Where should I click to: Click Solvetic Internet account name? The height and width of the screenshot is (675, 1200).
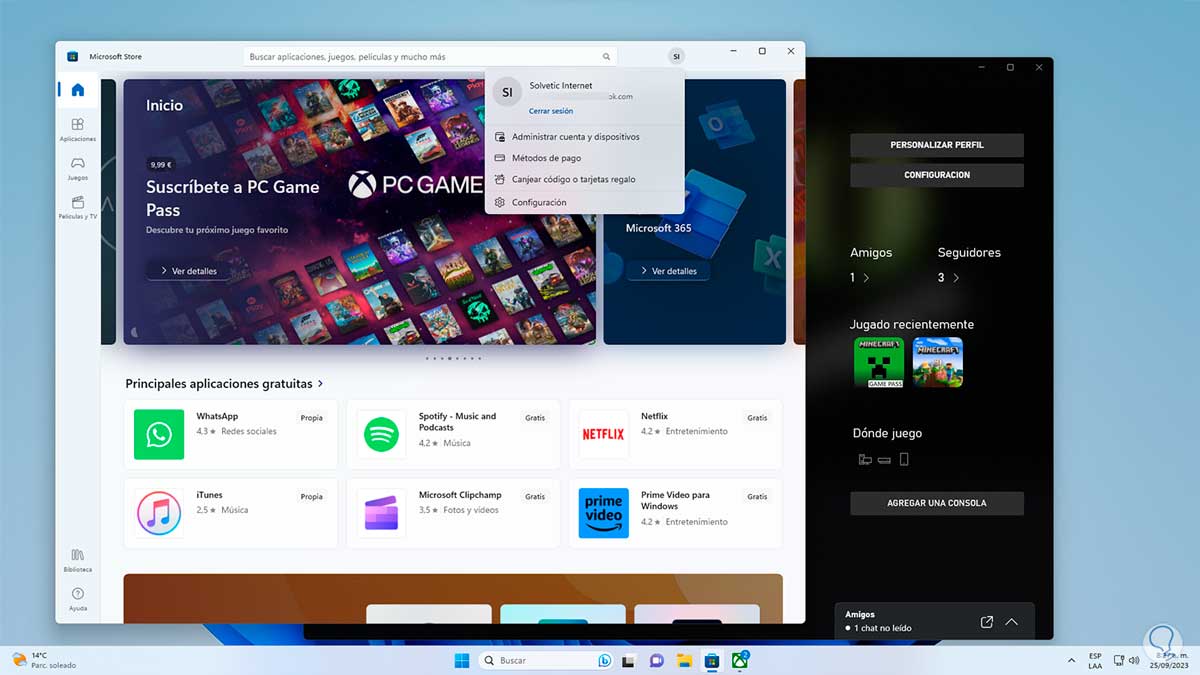click(x=561, y=86)
